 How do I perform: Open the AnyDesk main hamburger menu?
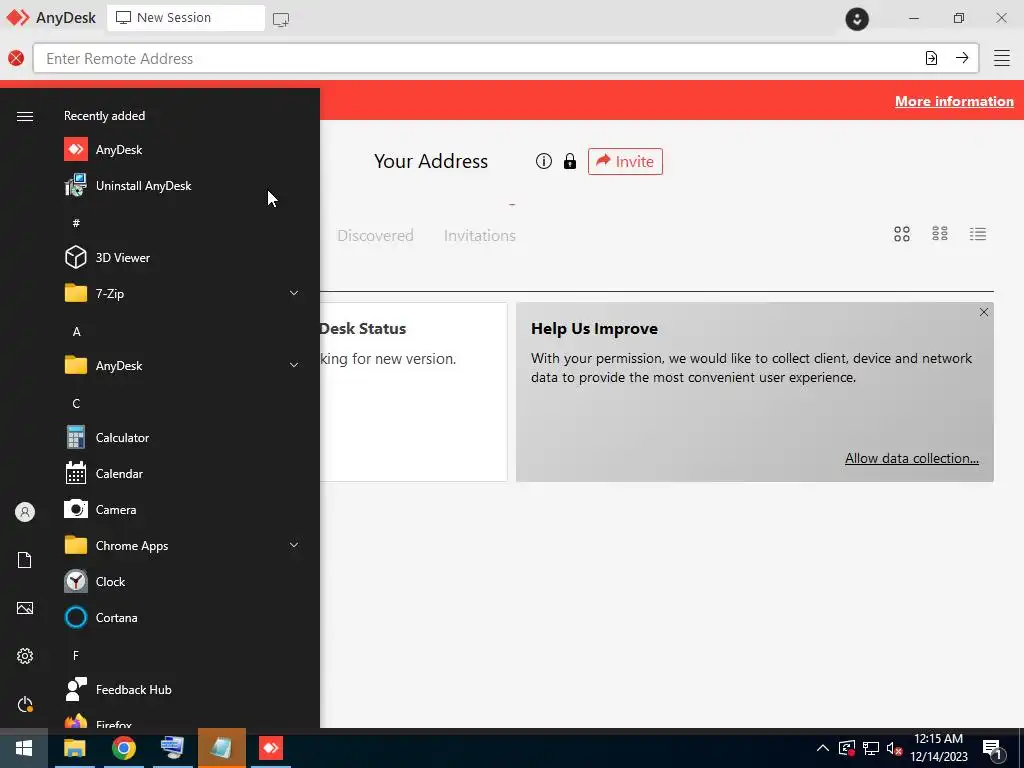coord(1002,58)
